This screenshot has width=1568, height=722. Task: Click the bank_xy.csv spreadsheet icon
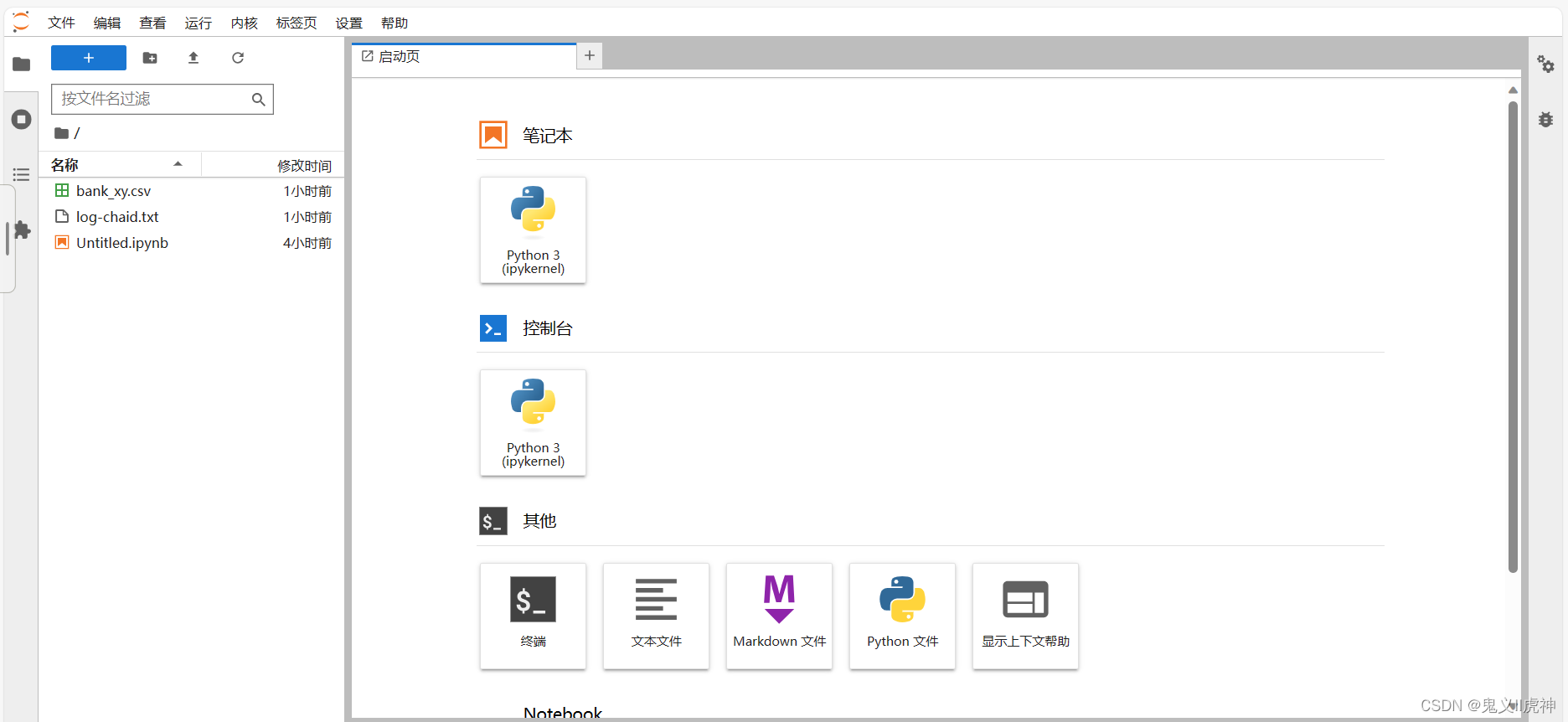click(62, 190)
